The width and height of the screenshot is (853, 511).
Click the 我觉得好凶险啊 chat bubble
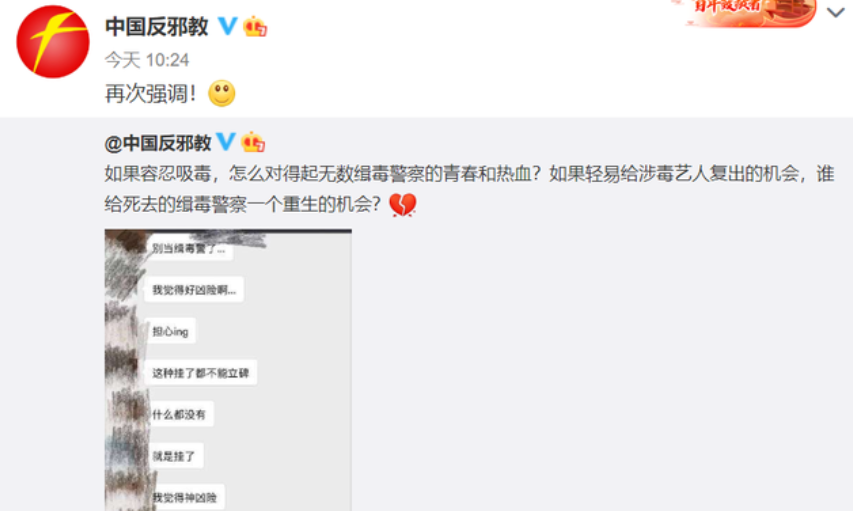click(x=194, y=290)
